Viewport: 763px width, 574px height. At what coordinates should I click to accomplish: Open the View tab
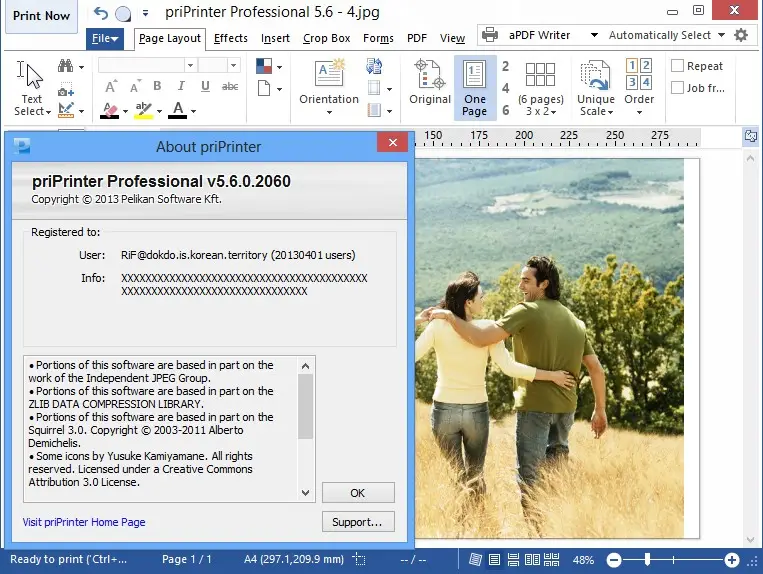tap(452, 38)
